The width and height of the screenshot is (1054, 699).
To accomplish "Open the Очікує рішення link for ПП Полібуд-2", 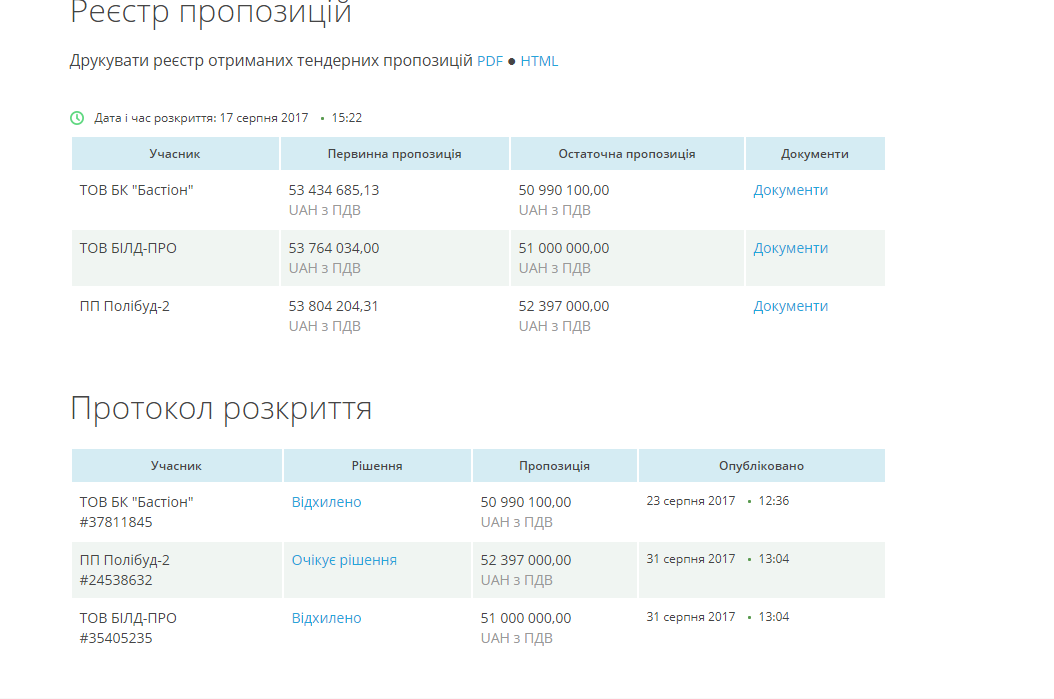I will pyautogui.click(x=344, y=560).
